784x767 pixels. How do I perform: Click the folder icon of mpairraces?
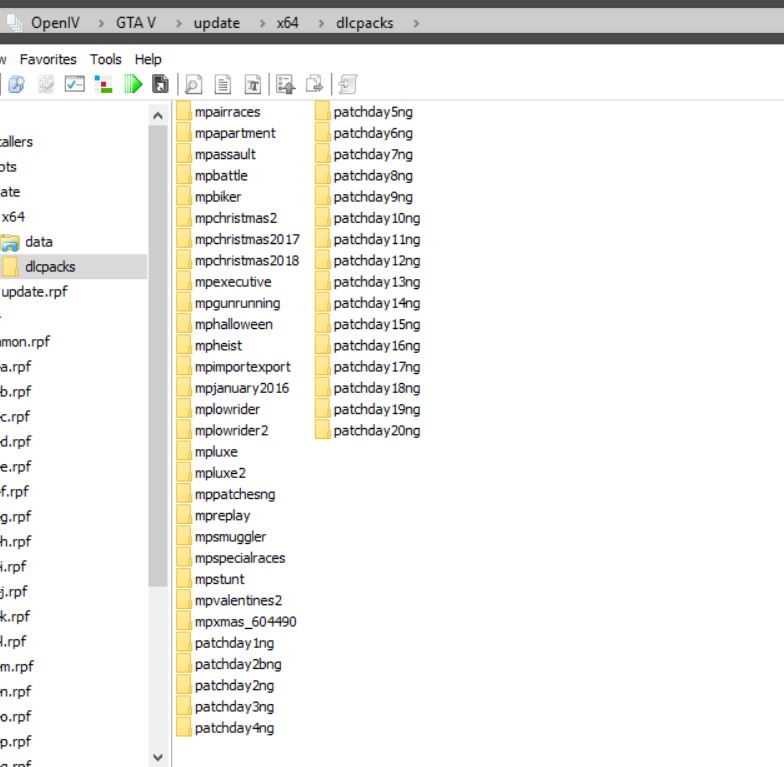(184, 112)
